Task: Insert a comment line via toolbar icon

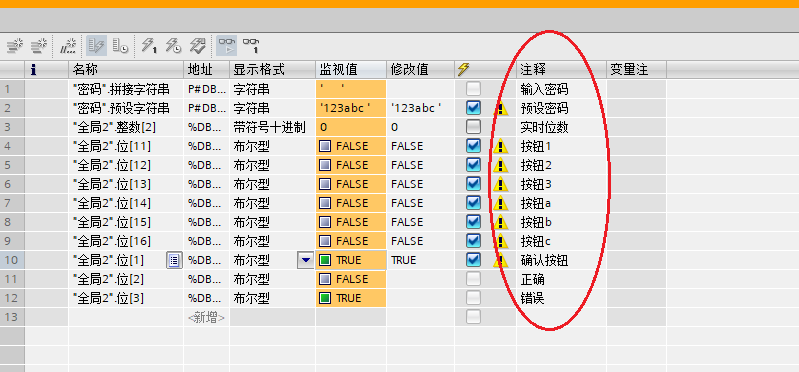Action: pyautogui.click(x=68, y=46)
